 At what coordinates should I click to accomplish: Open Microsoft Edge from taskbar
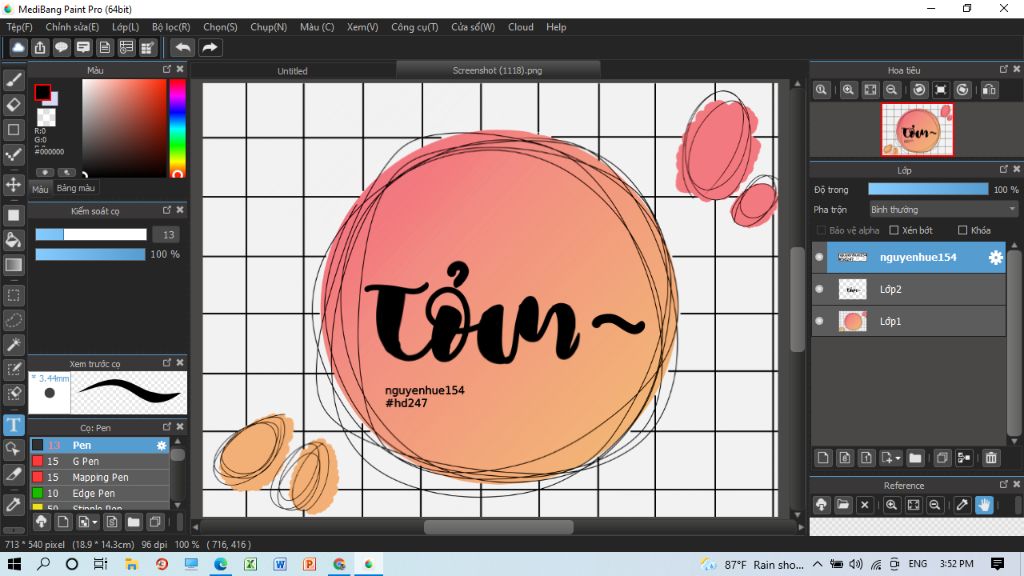click(x=221, y=564)
